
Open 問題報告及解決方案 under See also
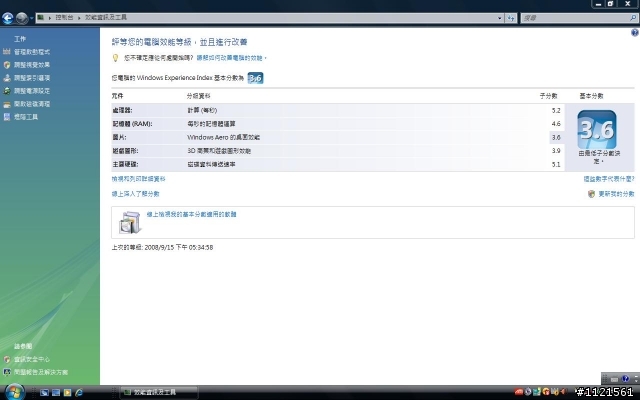pyautogui.click(x=41, y=372)
